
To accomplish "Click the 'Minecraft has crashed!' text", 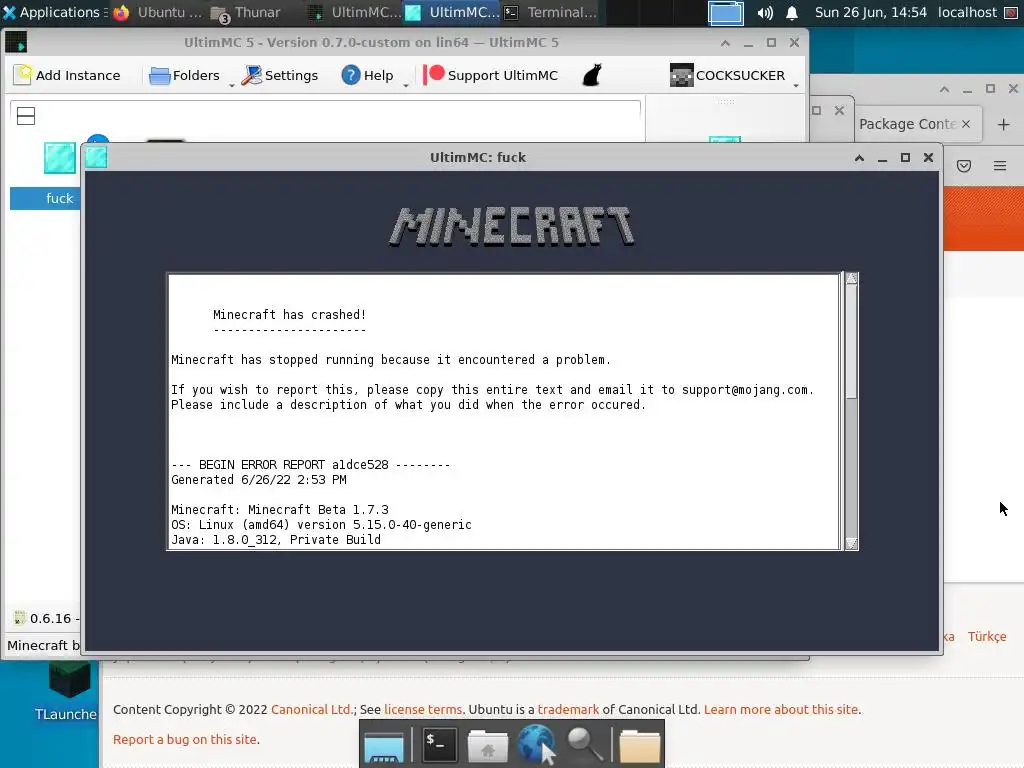I will point(289,315).
